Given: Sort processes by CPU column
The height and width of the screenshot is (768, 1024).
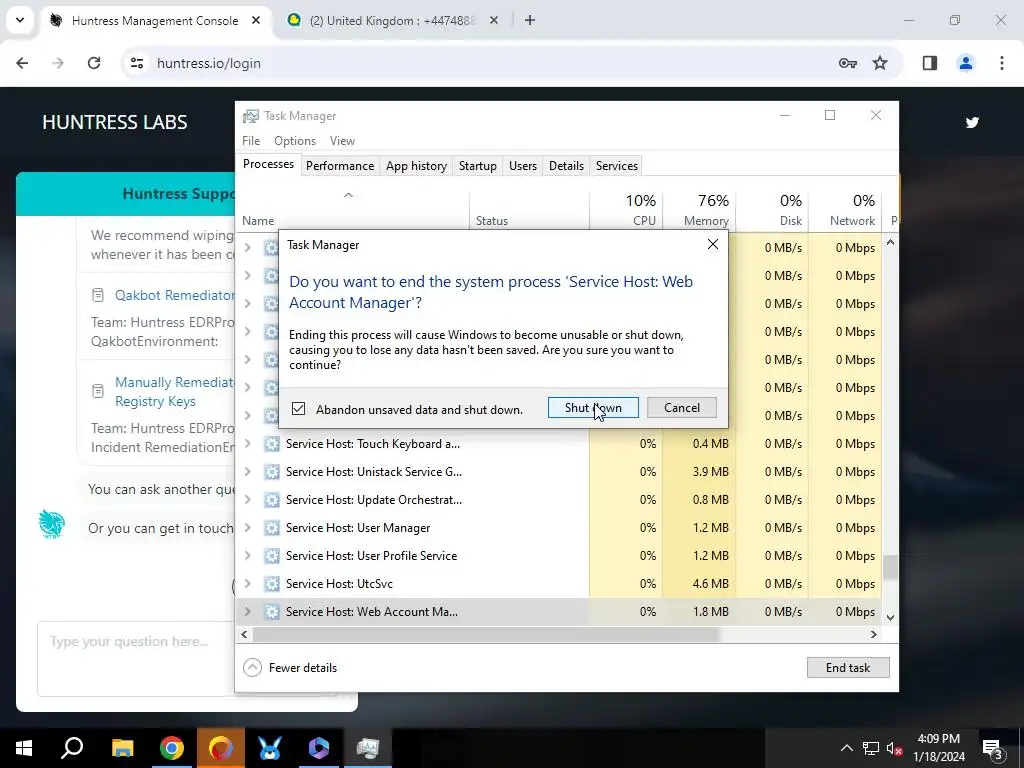Looking at the screenshot, I should 626,210.
